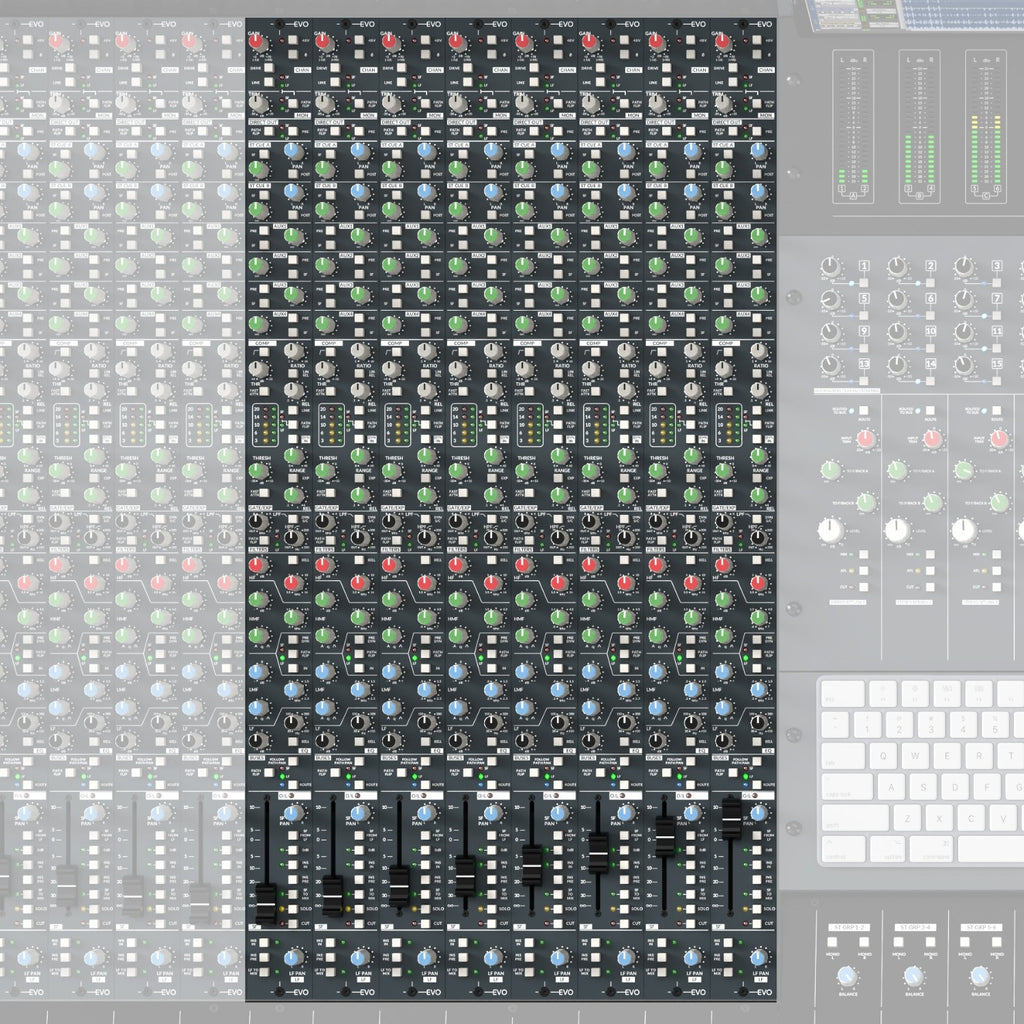
Task: Click SOLO button on first highlighted strip
Action: point(293,909)
